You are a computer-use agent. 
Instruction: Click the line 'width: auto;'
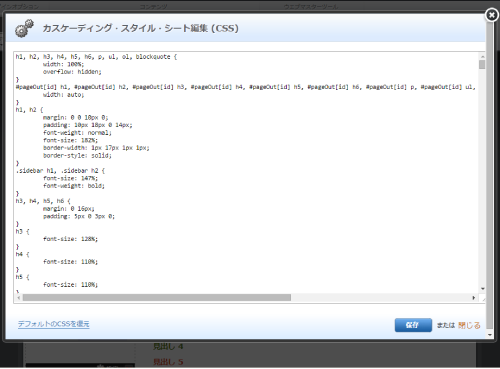click(64, 95)
